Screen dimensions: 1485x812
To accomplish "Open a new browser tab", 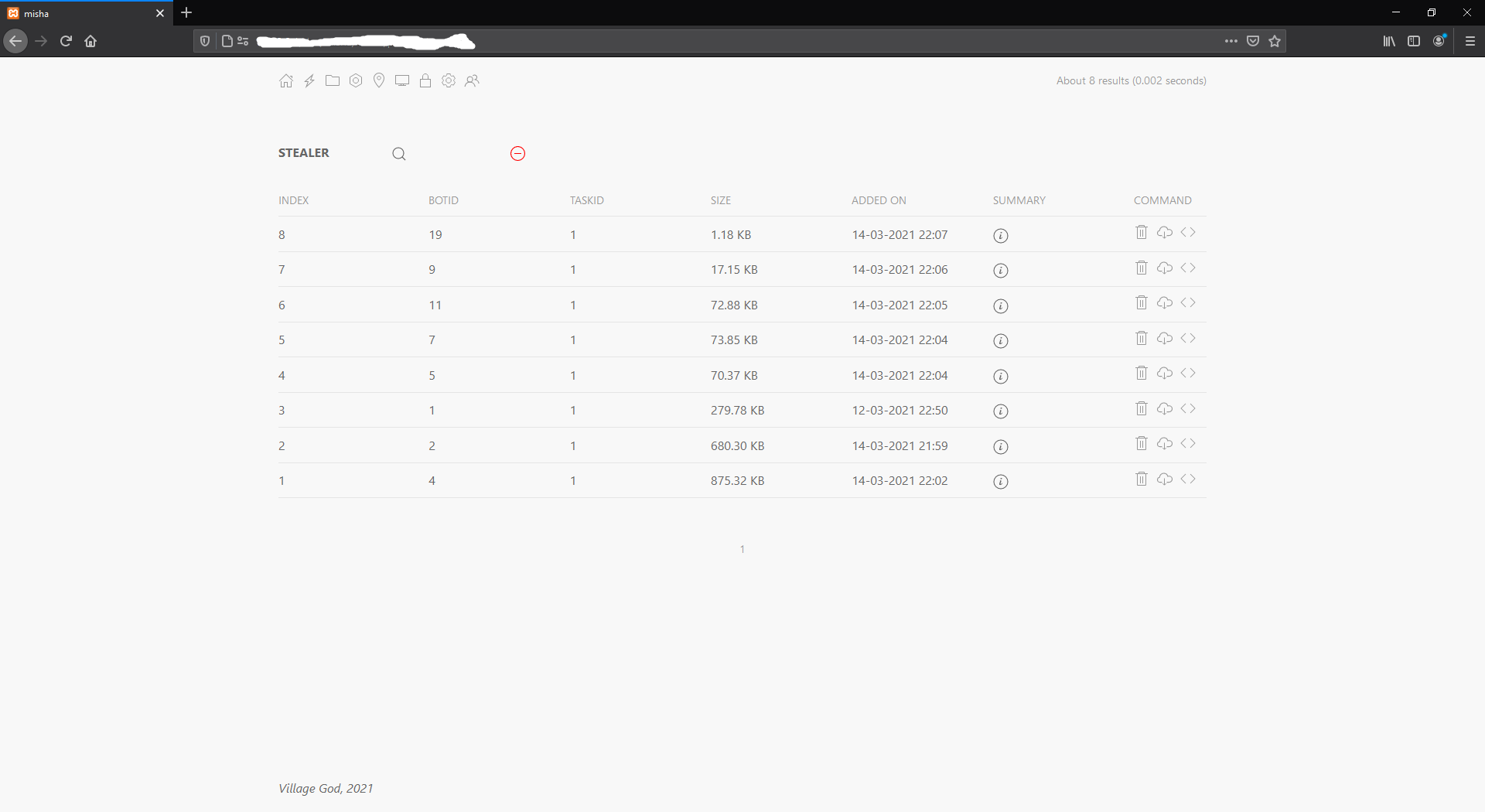I will 186,12.
